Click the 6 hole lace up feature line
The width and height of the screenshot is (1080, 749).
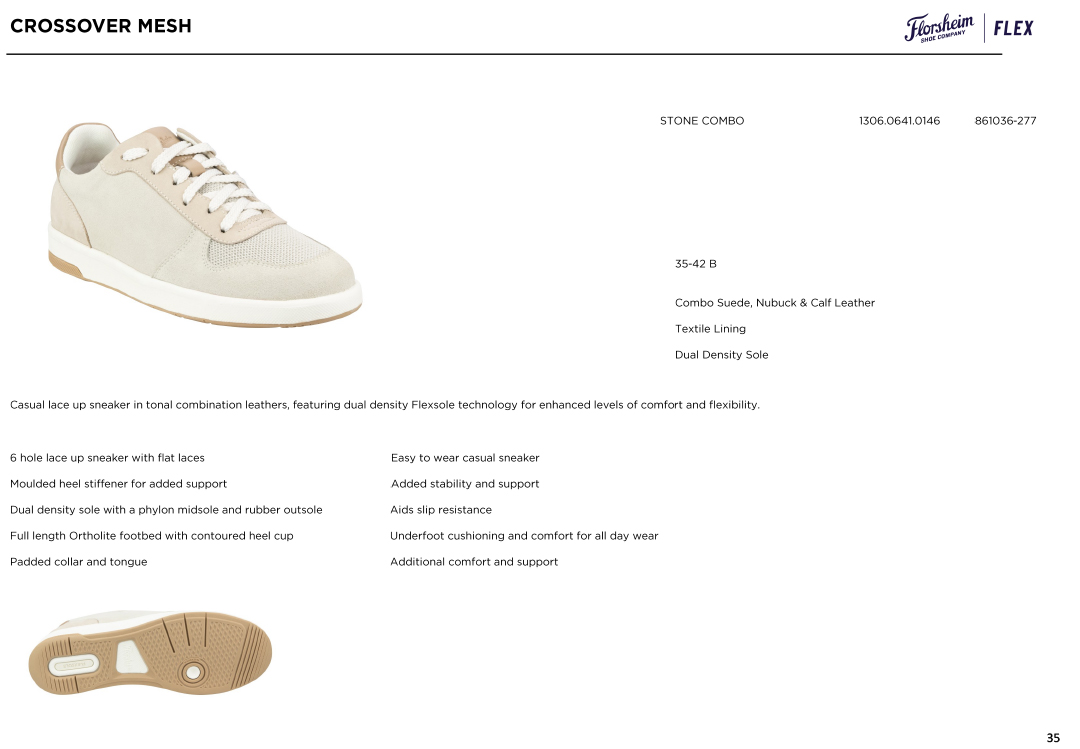click(x=107, y=458)
